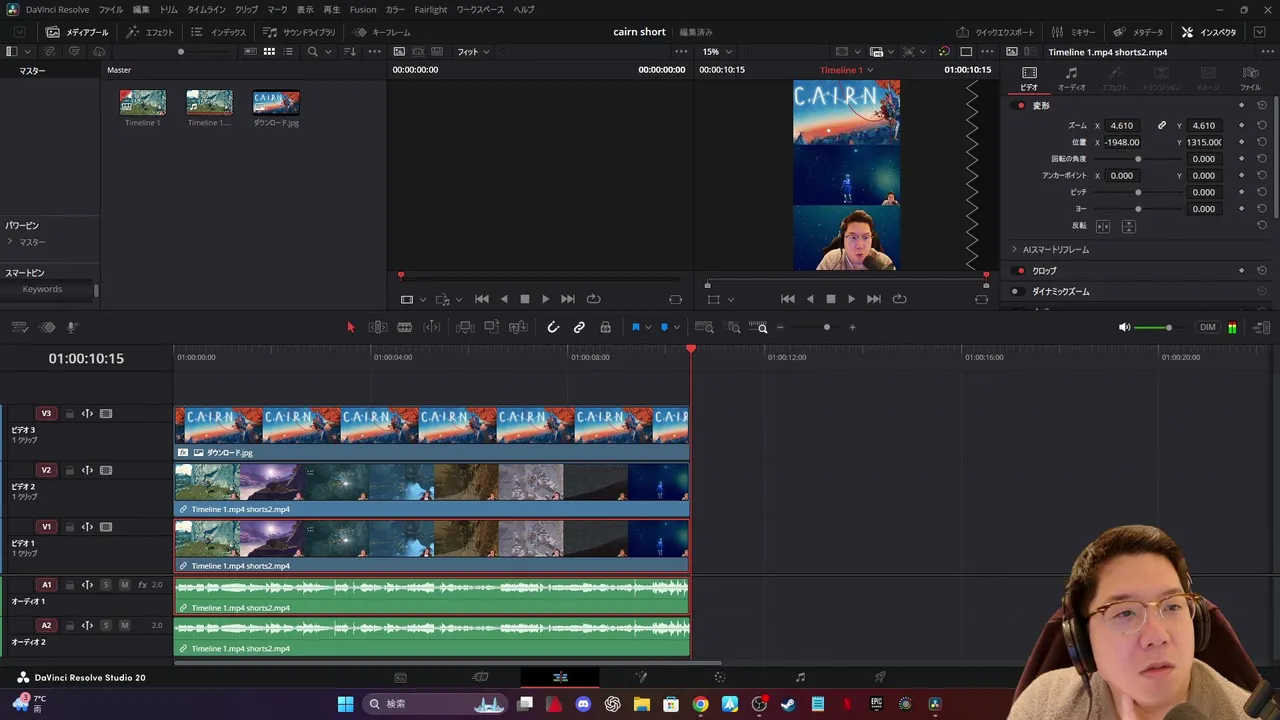Add keyframe for 位置 parameter
The image size is (1280, 720).
coord(1242,142)
